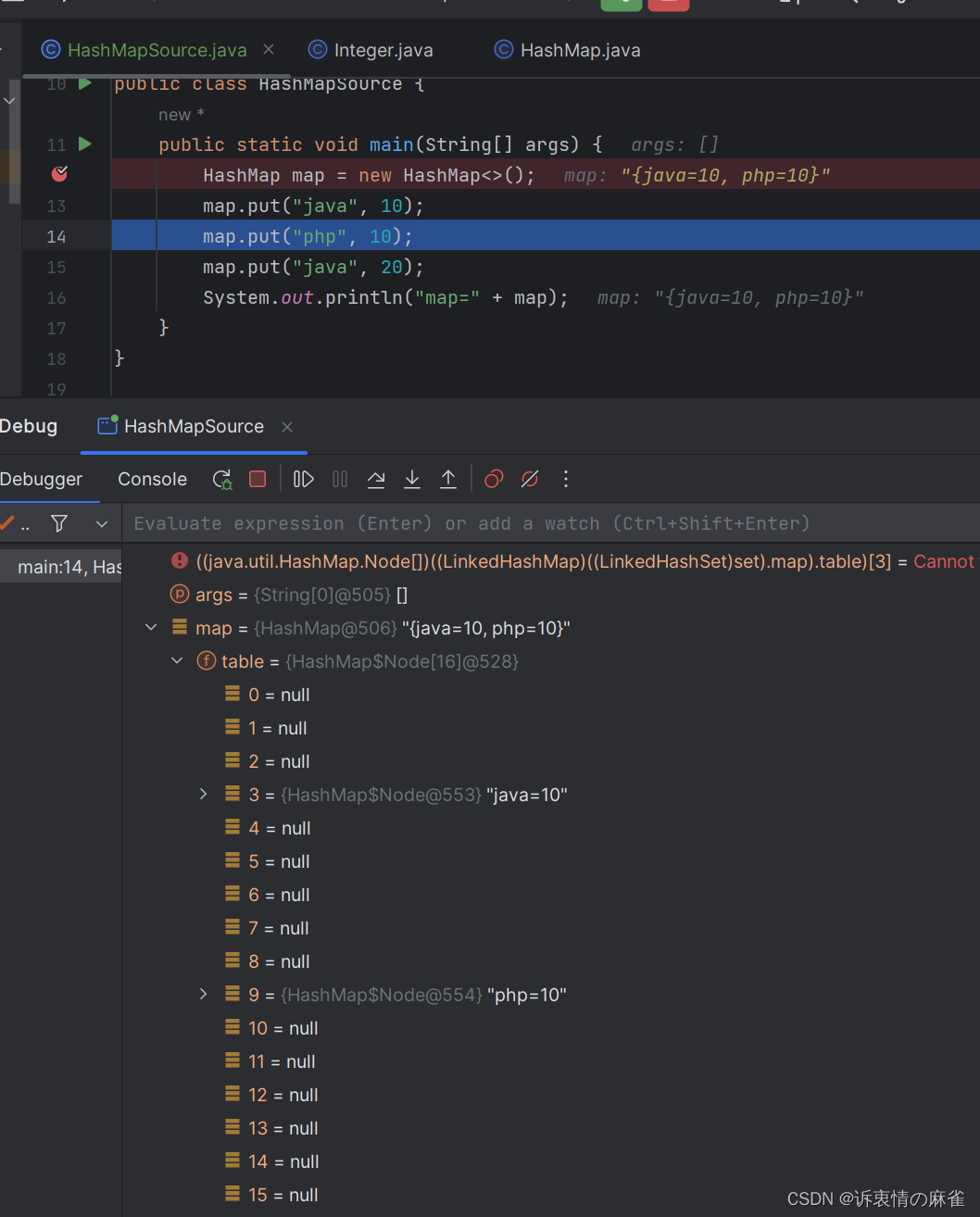Click the Pause Program icon
Screen dimensions: 980x1217
coord(340,479)
